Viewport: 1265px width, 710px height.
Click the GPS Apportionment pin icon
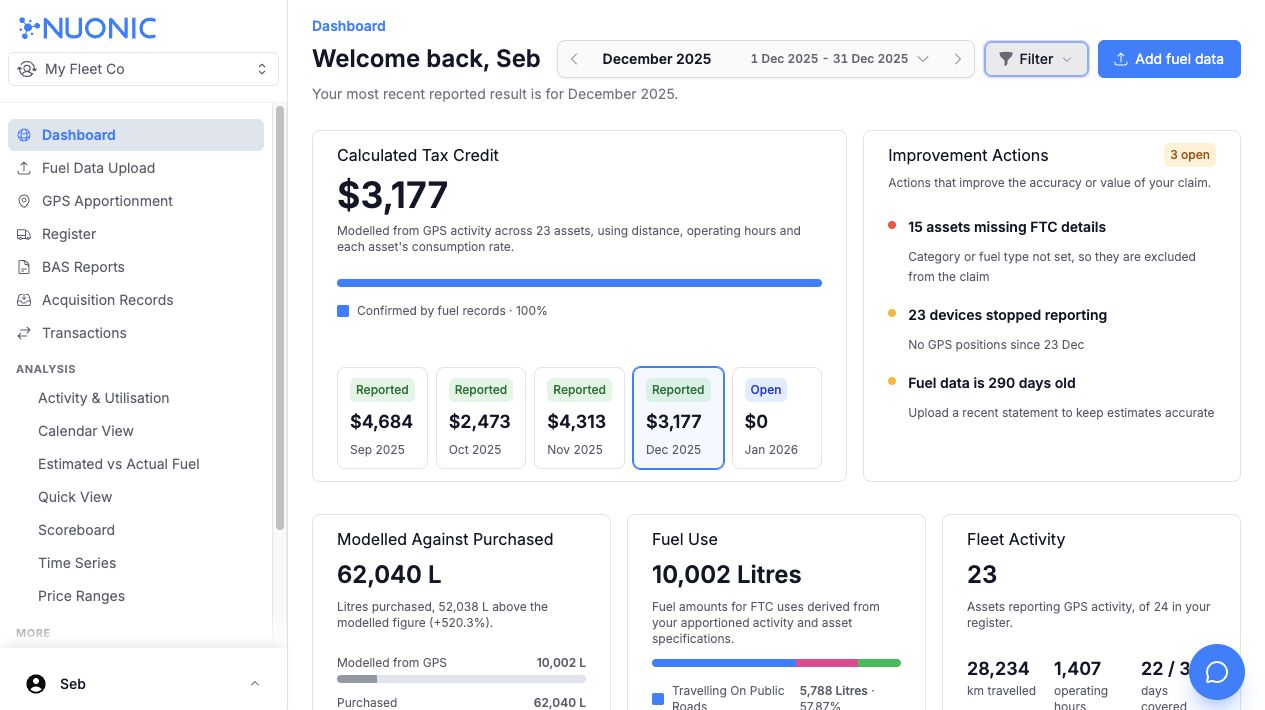[x=24, y=201]
